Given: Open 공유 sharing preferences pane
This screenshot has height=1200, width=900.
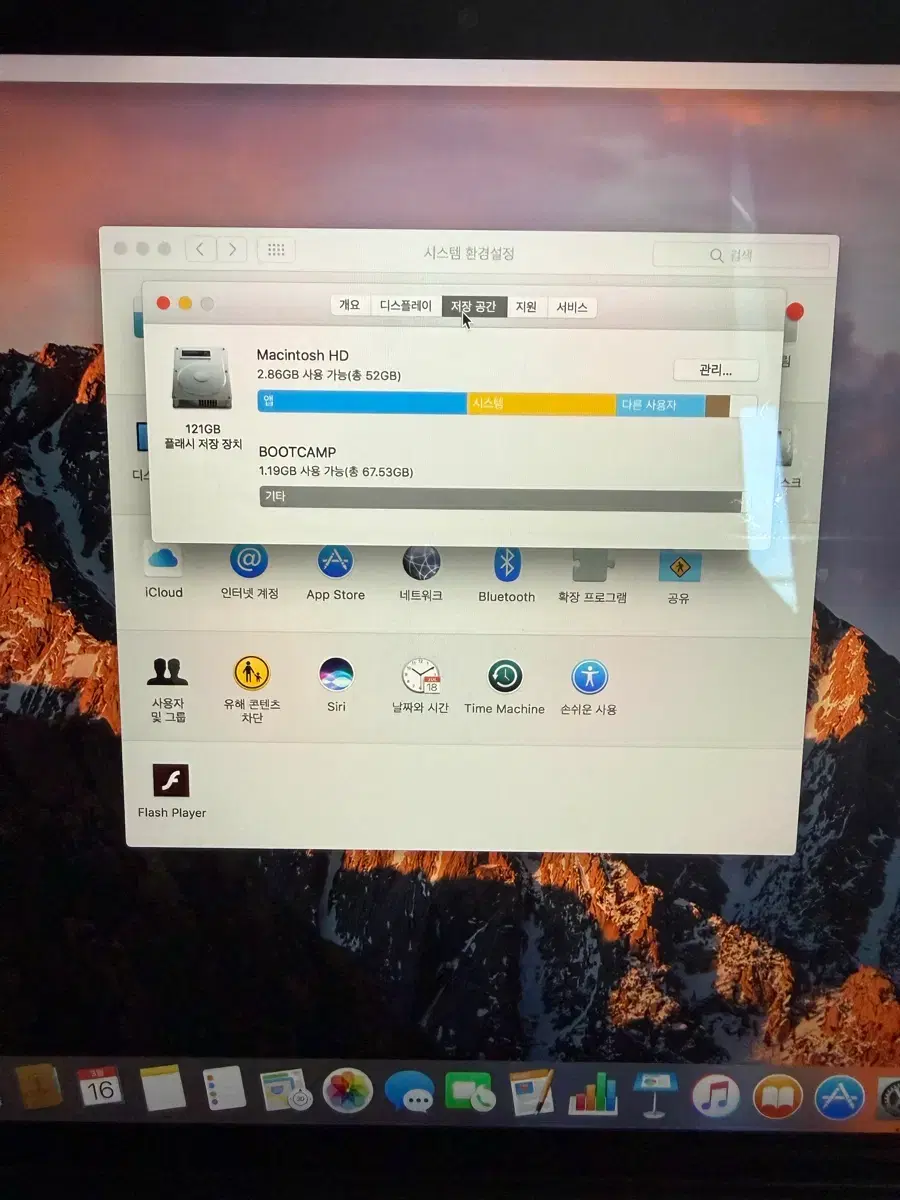Looking at the screenshot, I should 679,578.
